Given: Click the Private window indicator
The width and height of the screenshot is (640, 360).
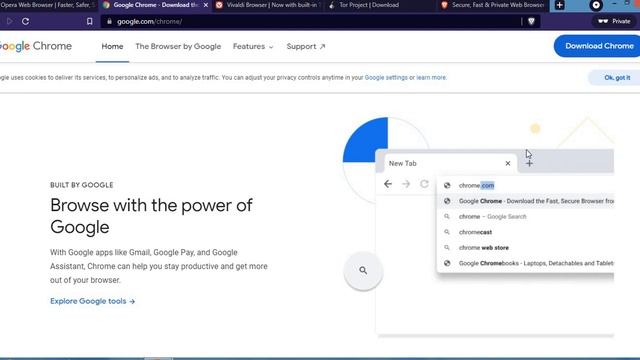Looking at the screenshot, I should click(x=614, y=21).
